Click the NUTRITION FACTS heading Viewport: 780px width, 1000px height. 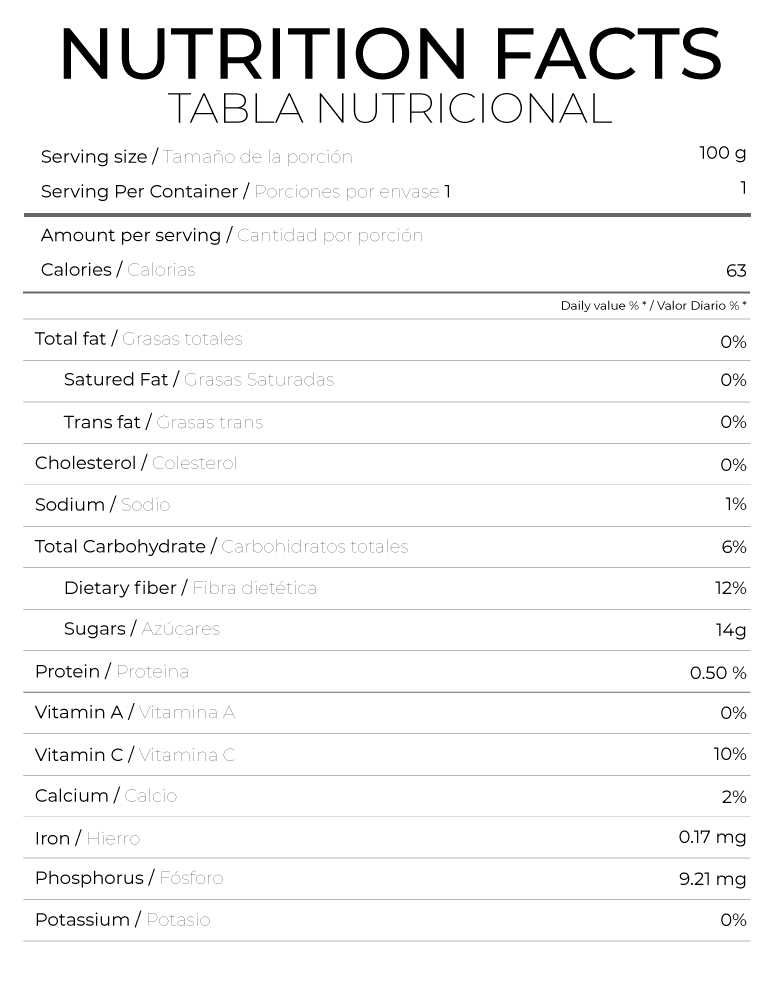[390, 54]
